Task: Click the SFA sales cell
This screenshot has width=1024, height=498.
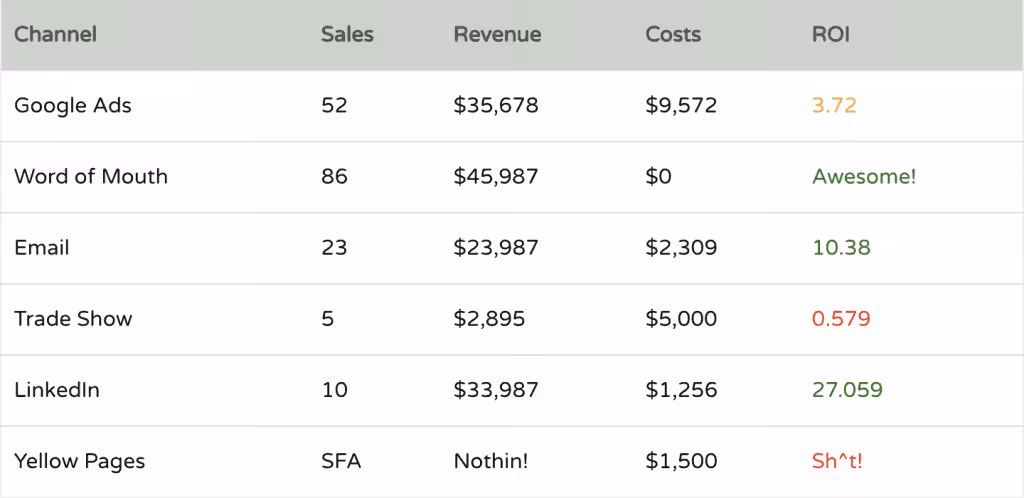Action: [x=341, y=461]
